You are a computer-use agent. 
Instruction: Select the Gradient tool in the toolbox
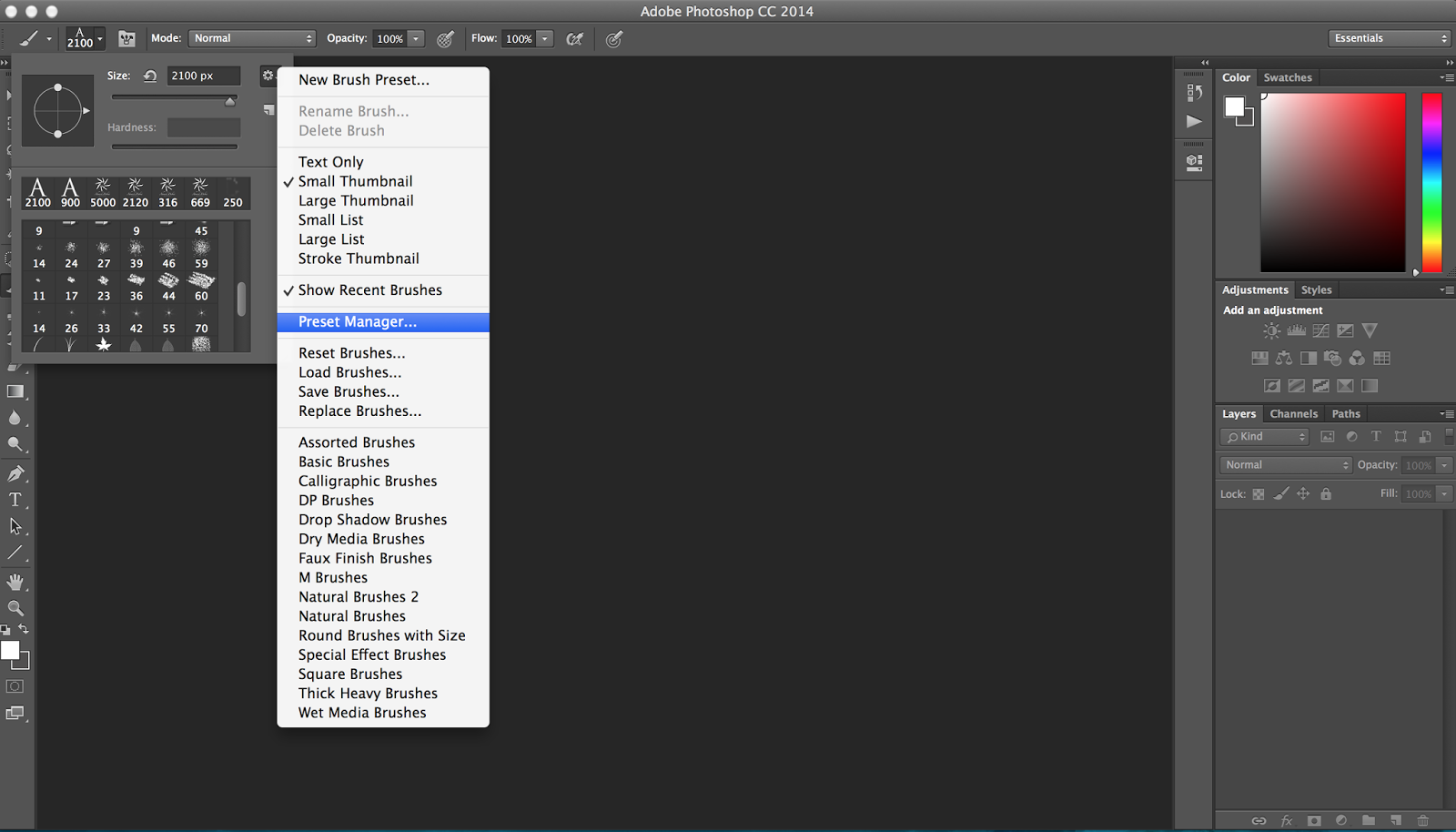point(15,391)
